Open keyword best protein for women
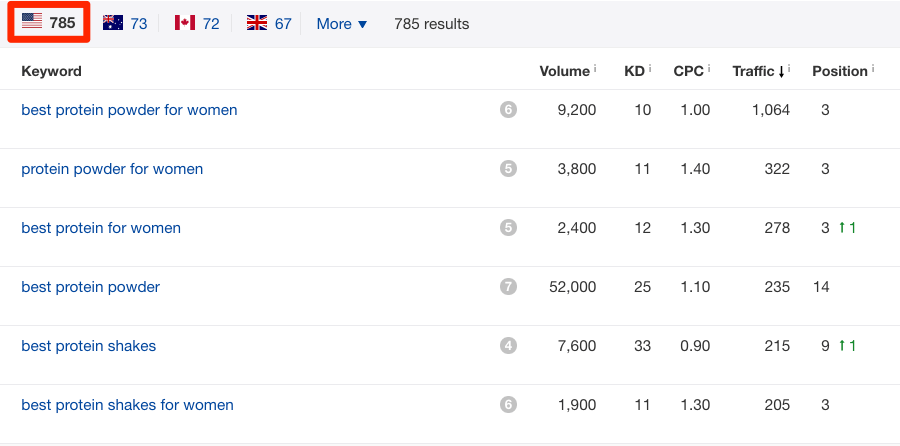The image size is (900, 446). click(101, 228)
